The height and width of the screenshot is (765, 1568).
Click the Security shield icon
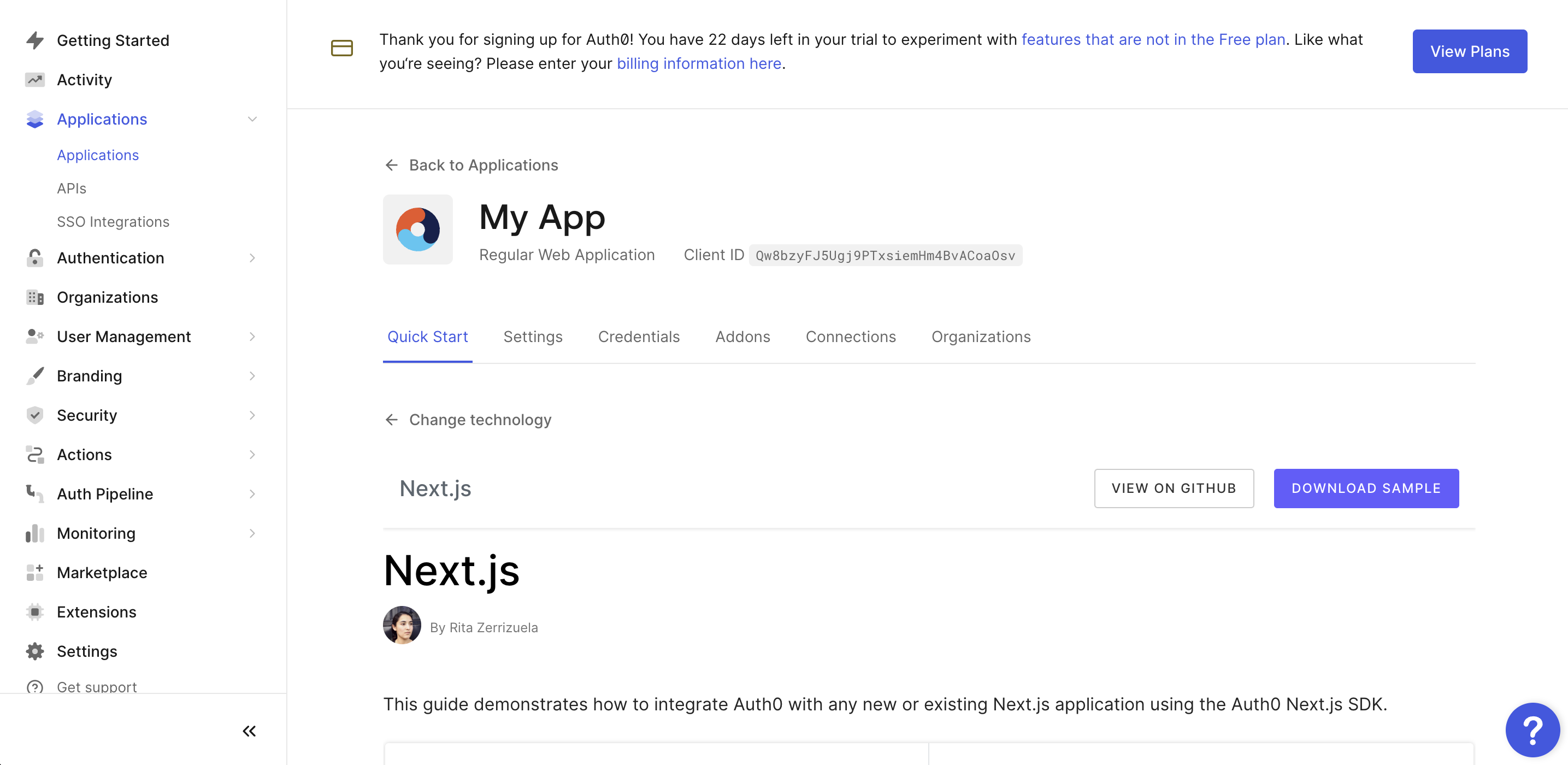[35, 415]
